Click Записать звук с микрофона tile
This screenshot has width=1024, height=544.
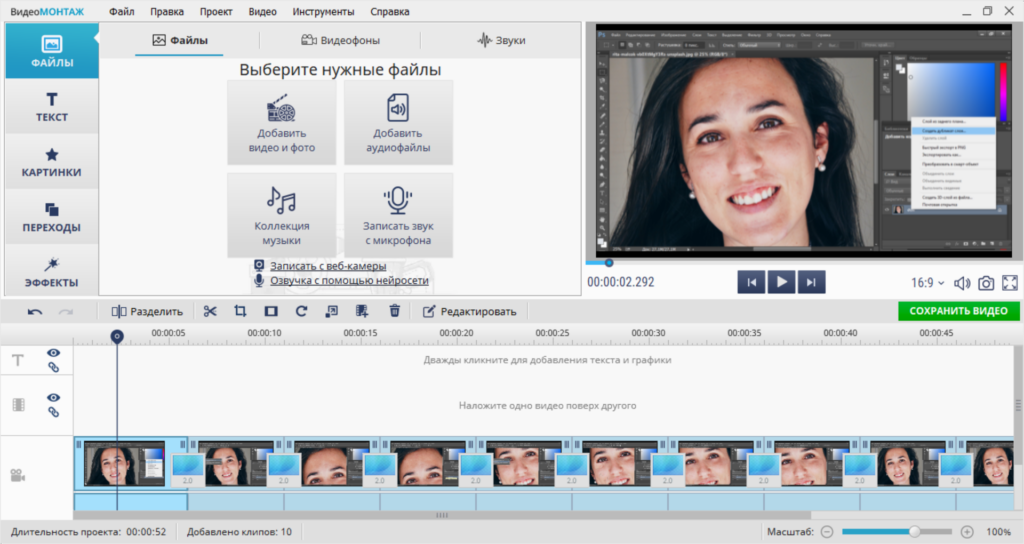point(398,216)
